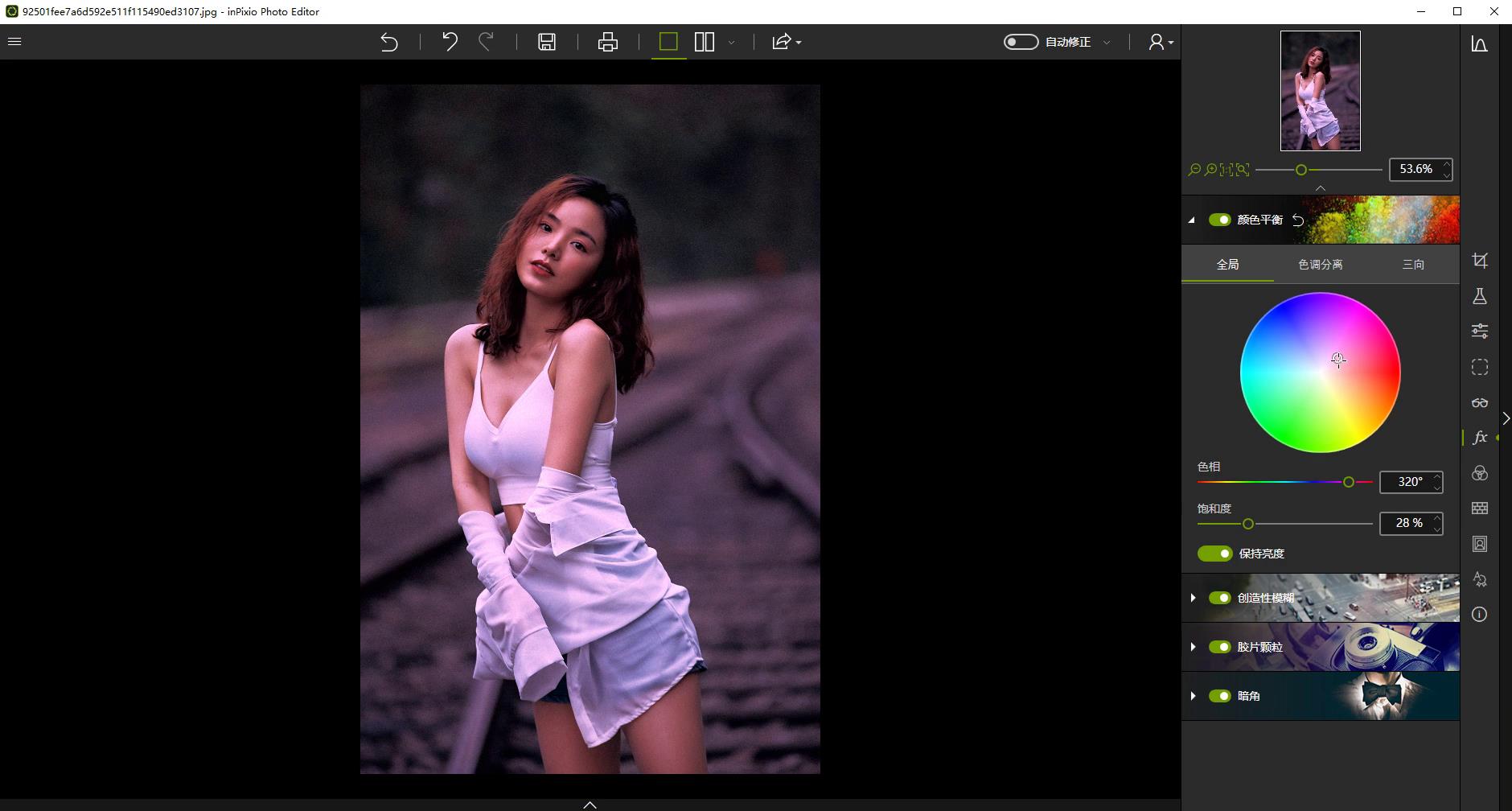Expand the 创造性模糊 section

click(1193, 598)
